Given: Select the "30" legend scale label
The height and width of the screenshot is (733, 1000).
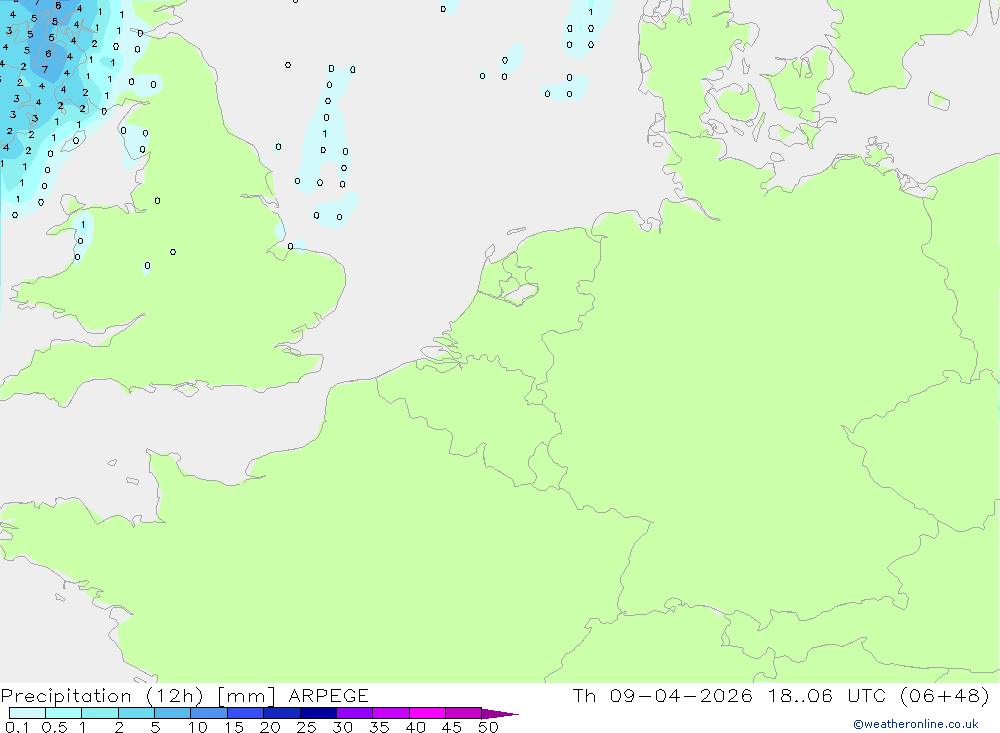Looking at the screenshot, I should point(343,727).
